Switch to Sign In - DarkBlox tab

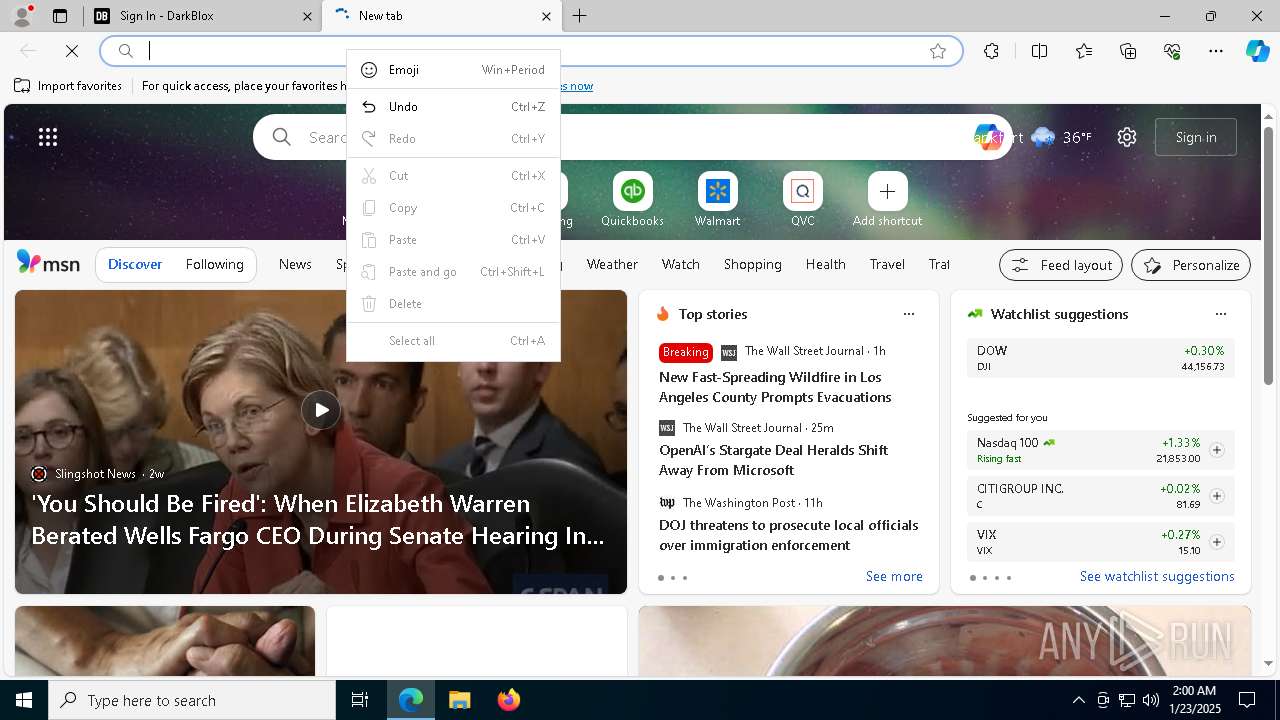203,16
